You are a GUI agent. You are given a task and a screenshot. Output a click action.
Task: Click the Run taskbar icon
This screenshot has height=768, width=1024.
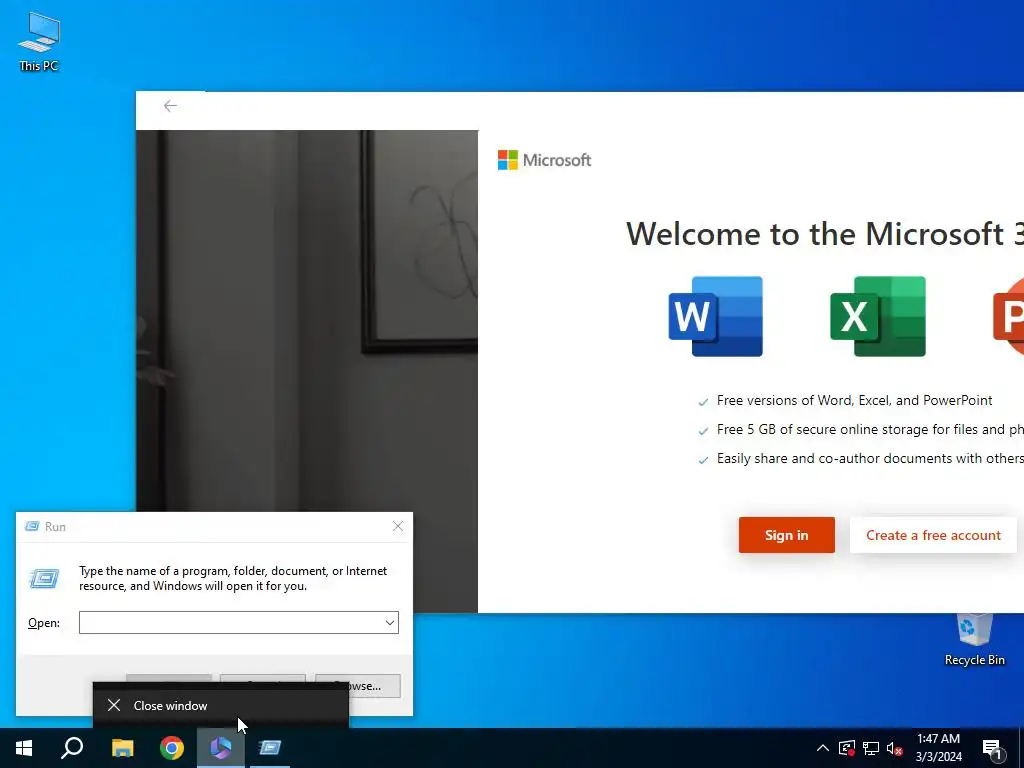270,748
